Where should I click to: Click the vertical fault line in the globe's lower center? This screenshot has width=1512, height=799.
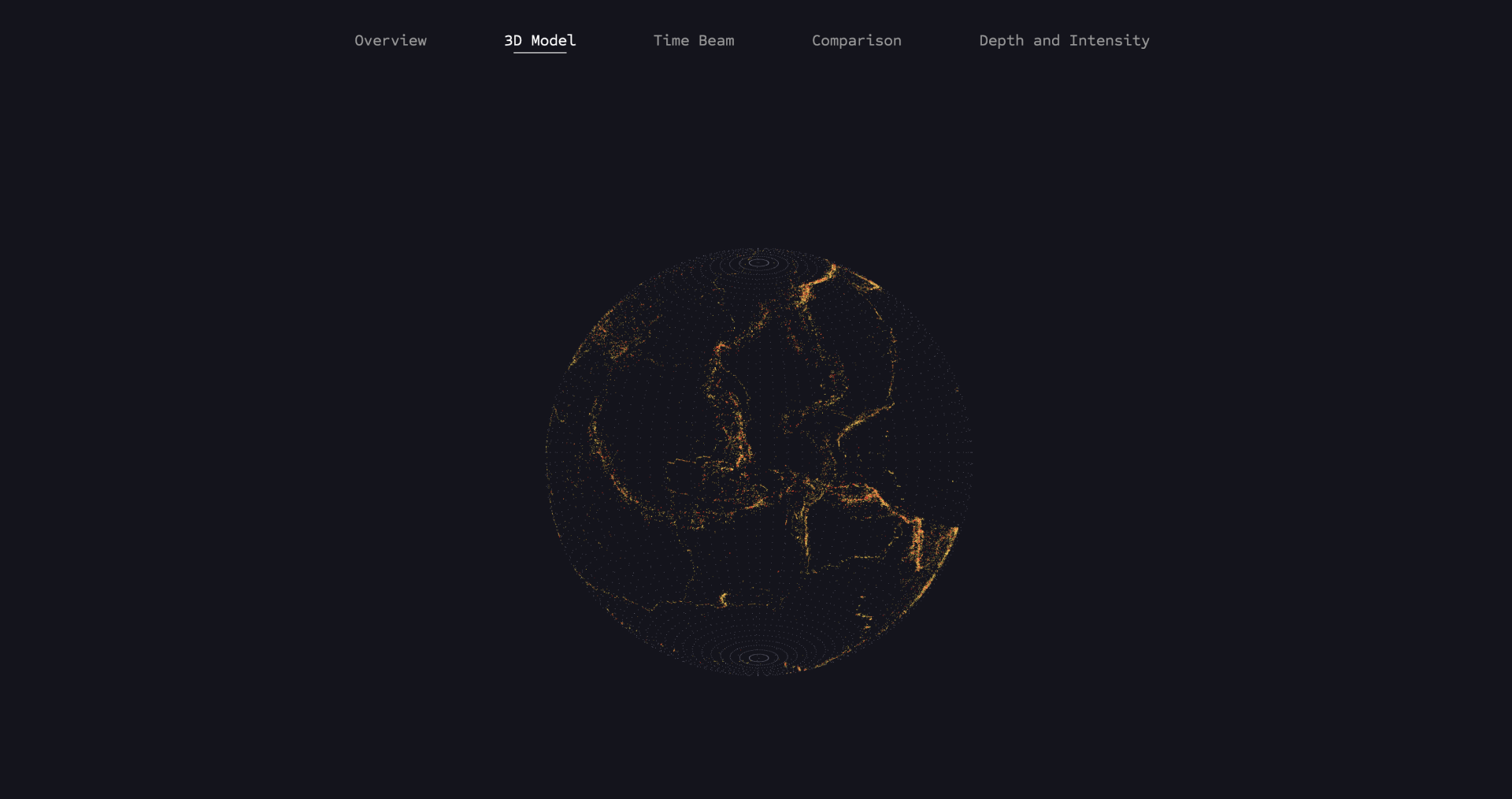coord(806,536)
